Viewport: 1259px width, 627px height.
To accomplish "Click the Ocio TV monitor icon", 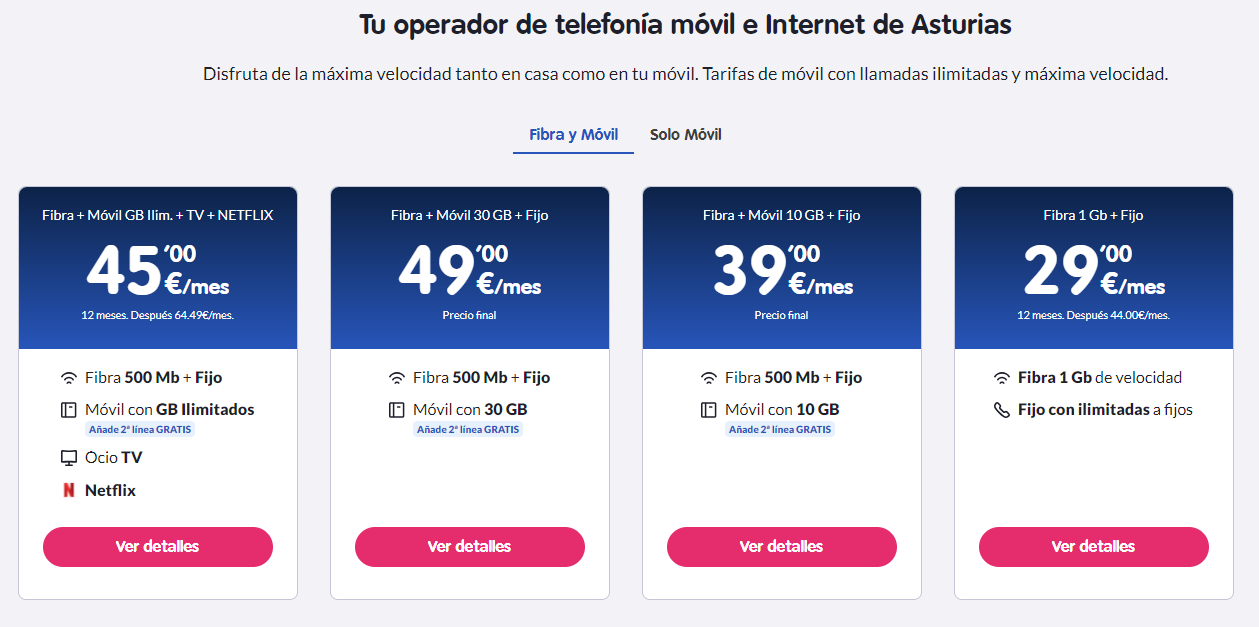I will 70,457.
